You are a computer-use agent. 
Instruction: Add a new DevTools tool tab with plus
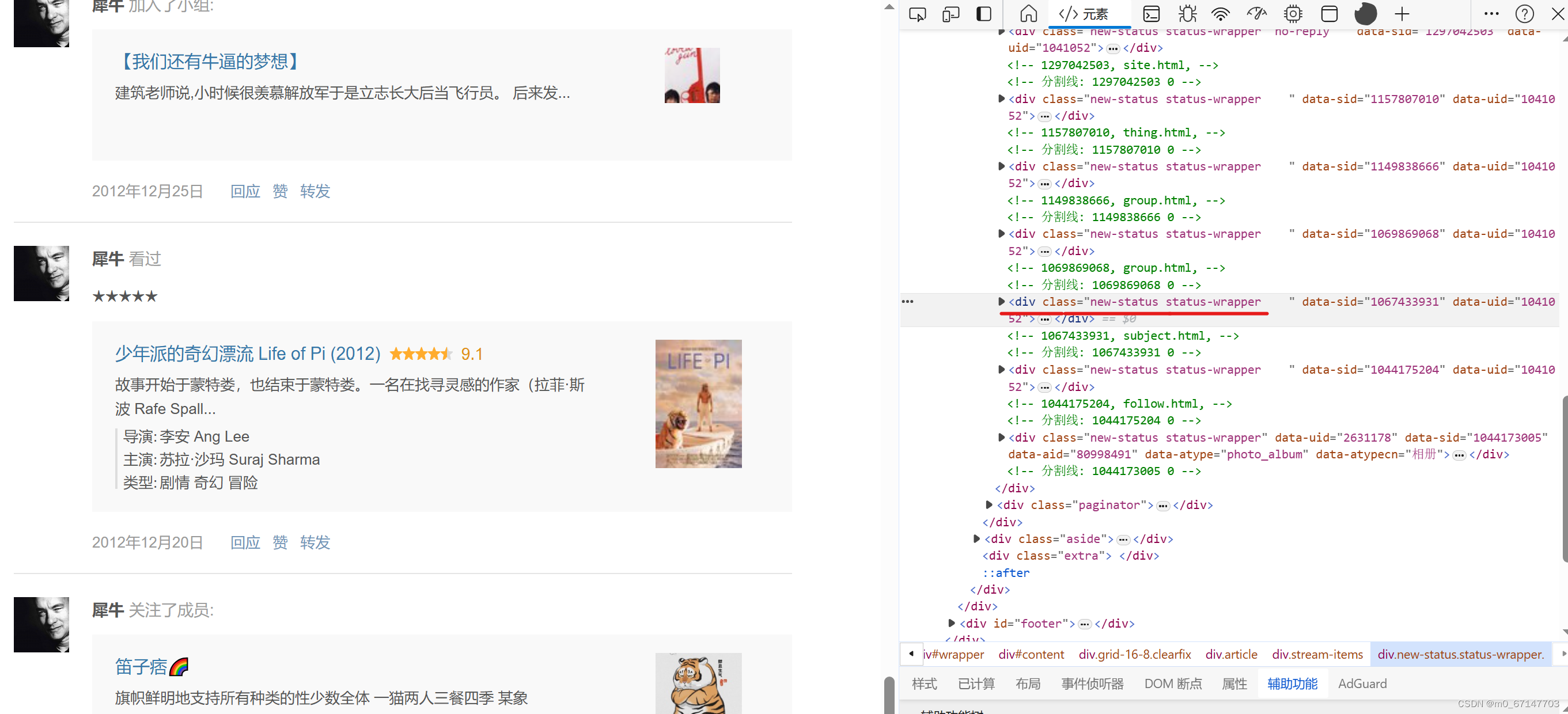coord(1403,14)
